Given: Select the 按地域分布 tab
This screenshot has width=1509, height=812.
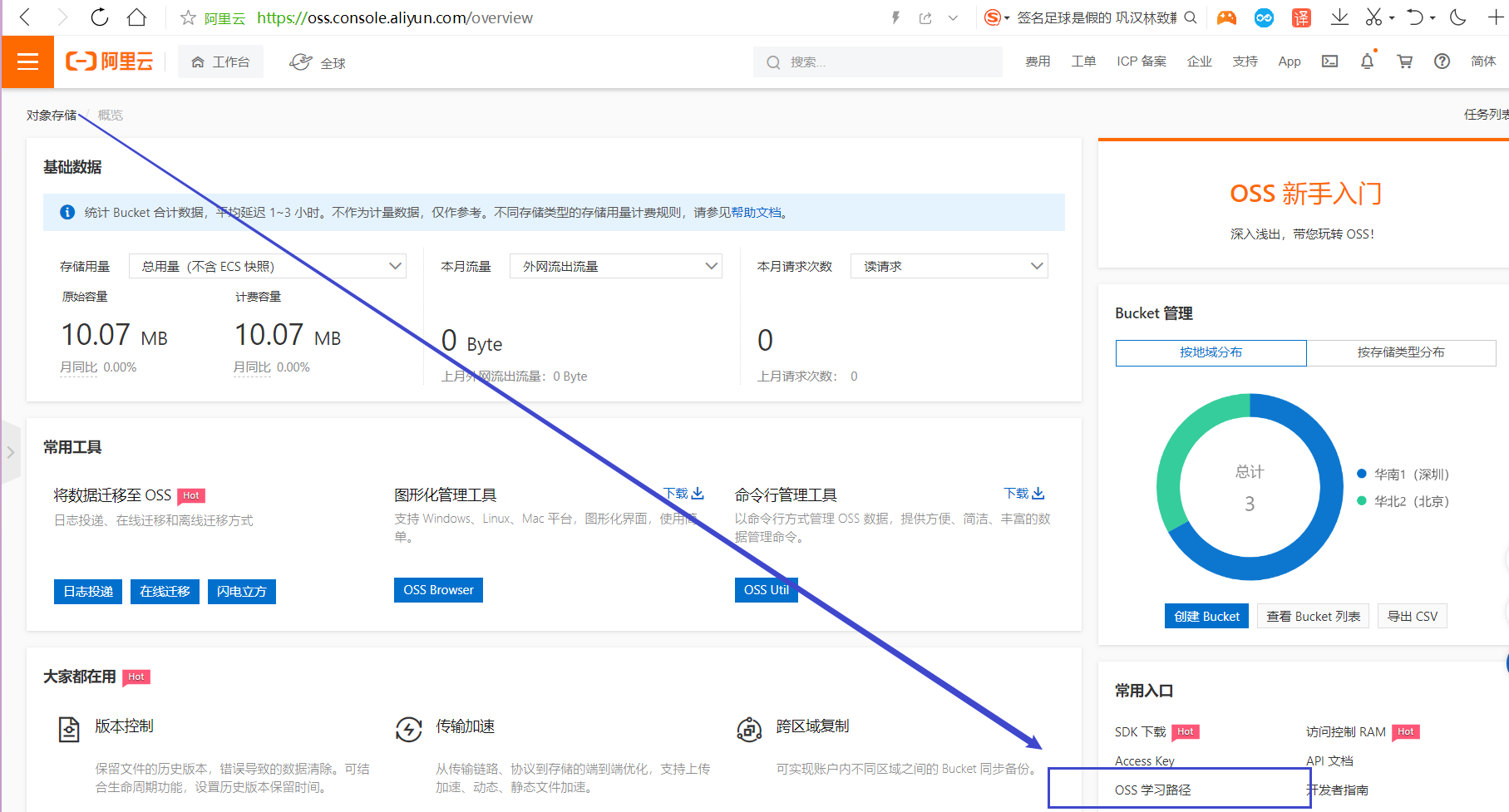Looking at the screenshot, I should (1211, 352).
